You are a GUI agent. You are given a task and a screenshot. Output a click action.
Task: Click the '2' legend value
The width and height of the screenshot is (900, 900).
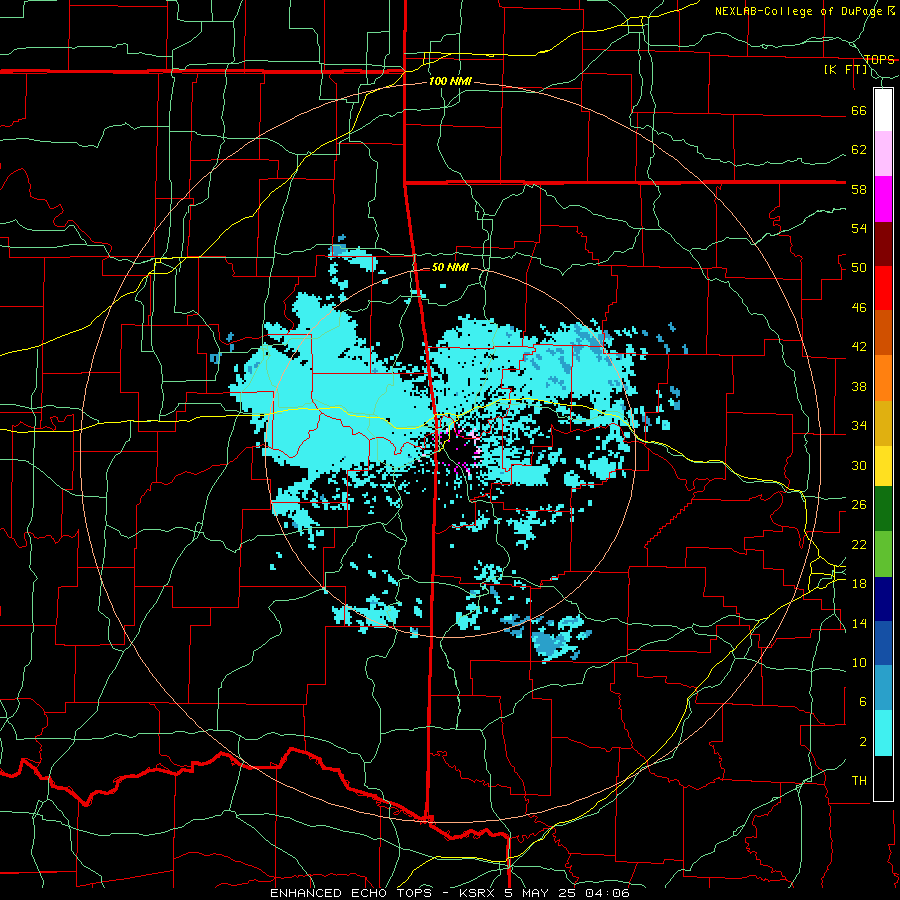863,742
